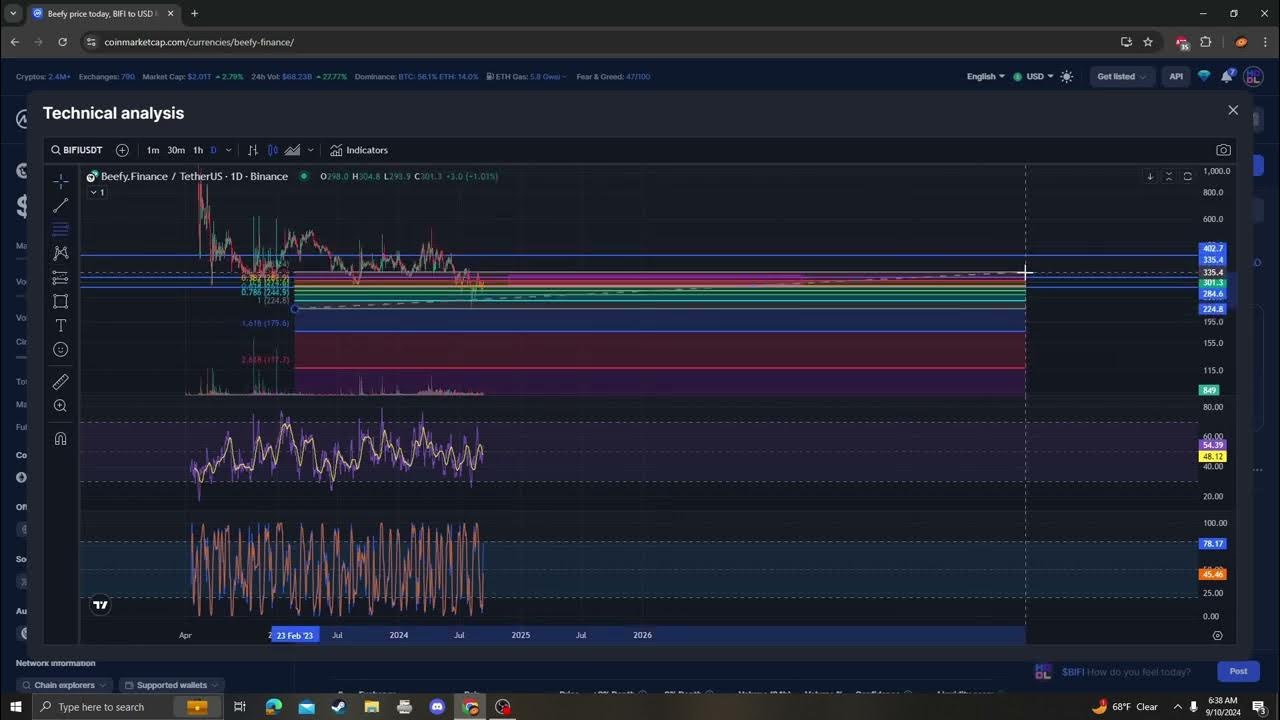Viewport: 1280px width, 720px height.
Task: Select the ruler measure tool
Action: (x=60, y=382)
